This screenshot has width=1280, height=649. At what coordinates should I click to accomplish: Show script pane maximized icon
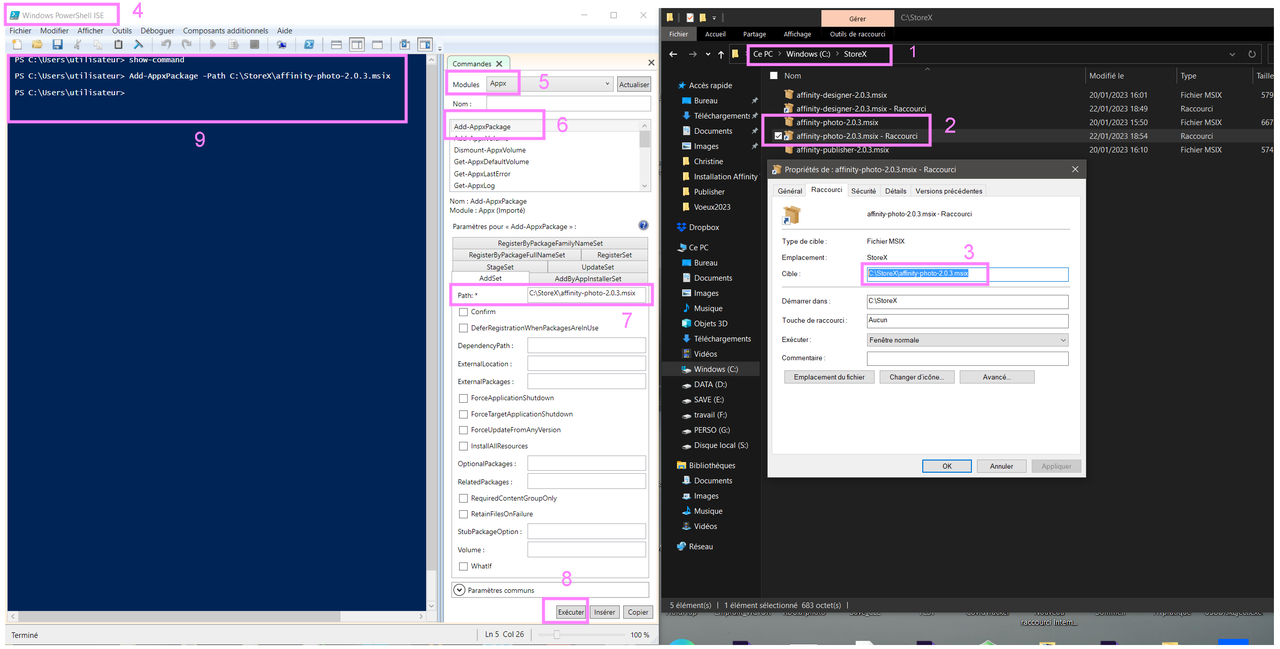click(376, 44)
